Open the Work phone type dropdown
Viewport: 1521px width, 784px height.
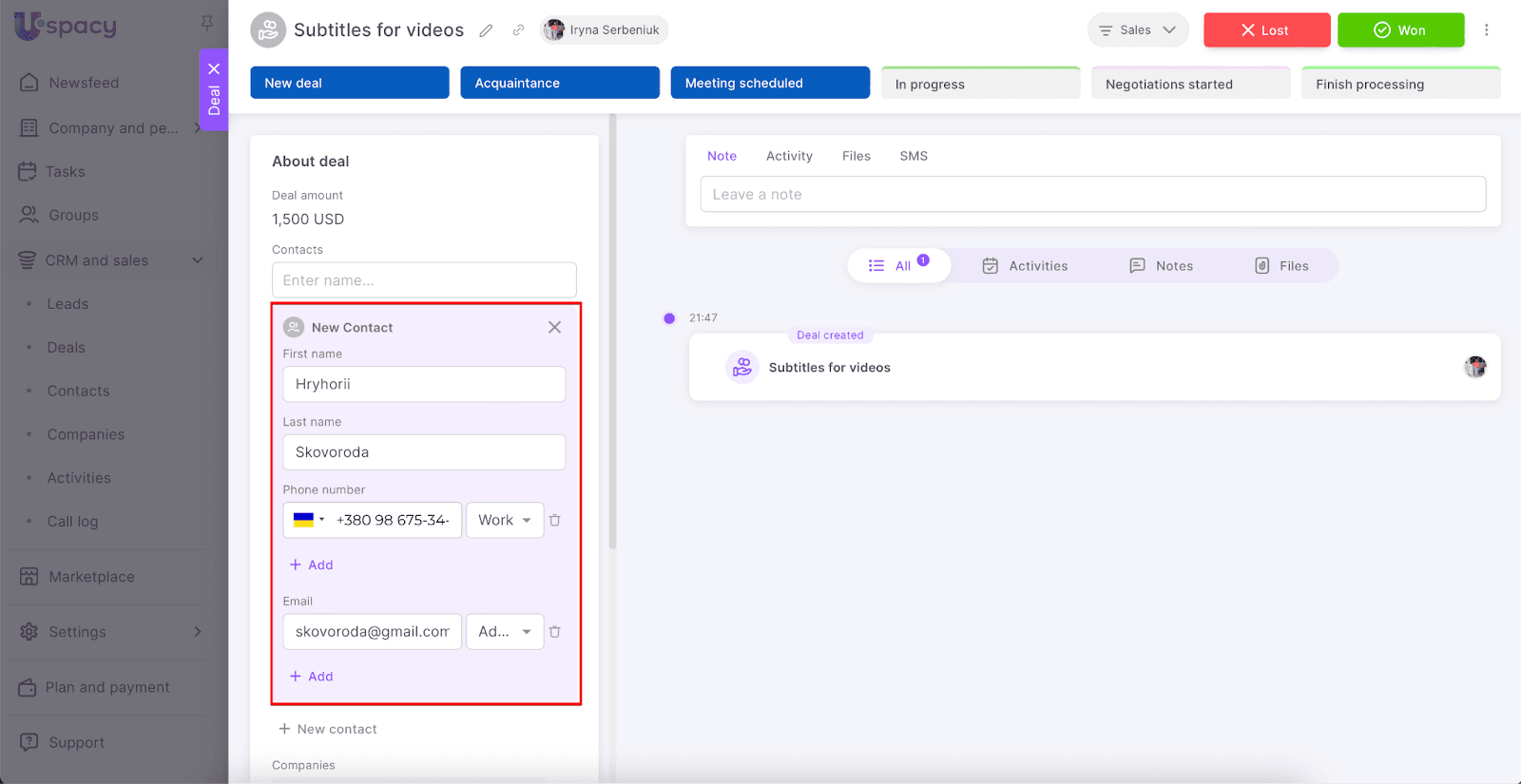pos(505,520)
